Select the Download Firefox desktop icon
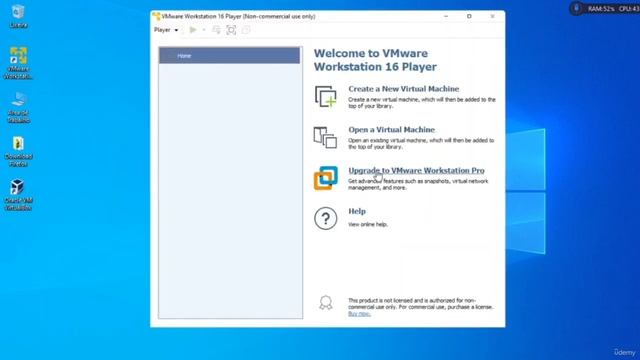Screen dimensions: 640x360 pos(18,151)
